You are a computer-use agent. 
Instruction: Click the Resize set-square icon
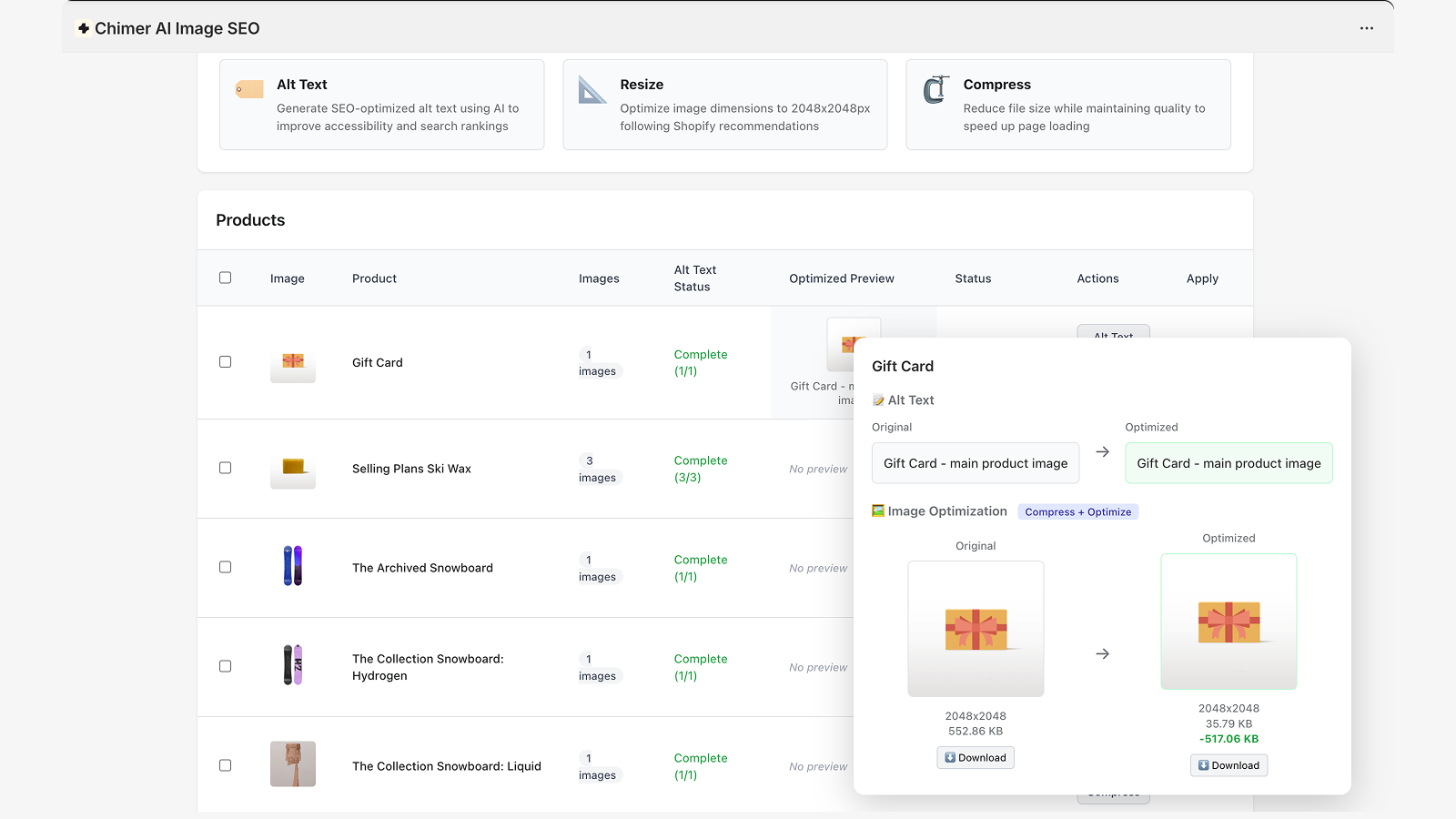(591, 91)
